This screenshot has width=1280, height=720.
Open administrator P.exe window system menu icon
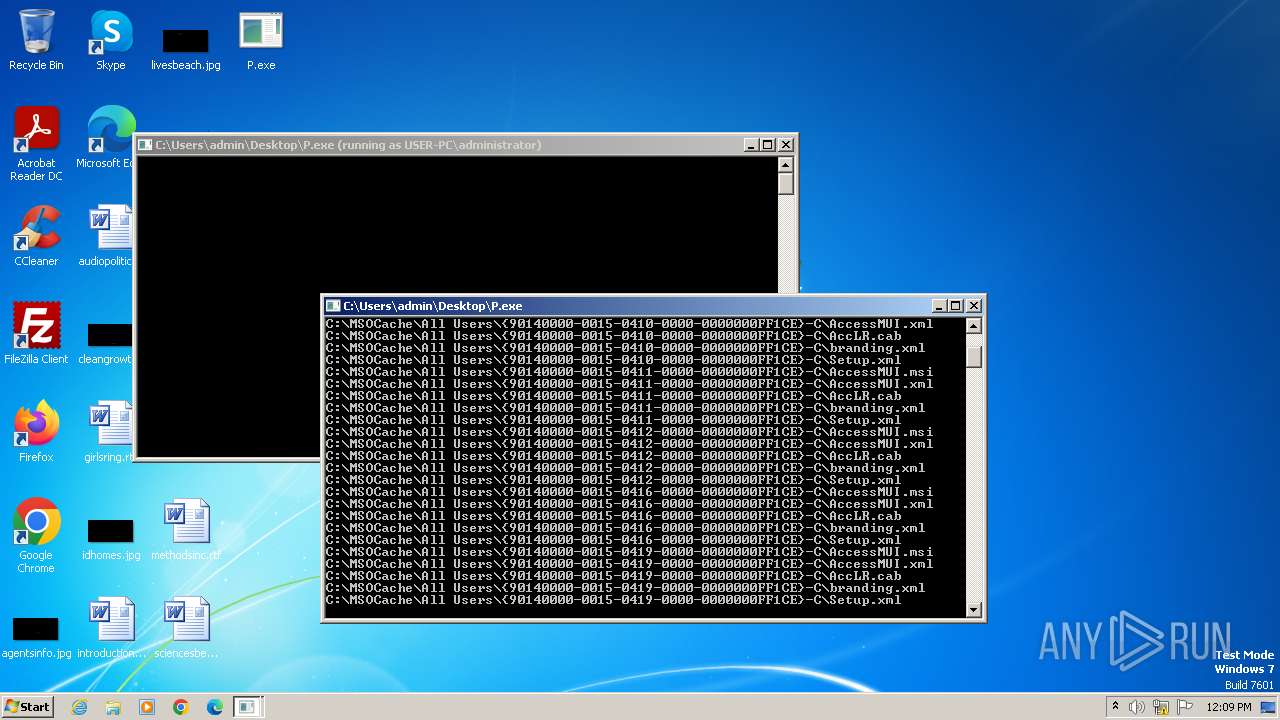point(146,145)
